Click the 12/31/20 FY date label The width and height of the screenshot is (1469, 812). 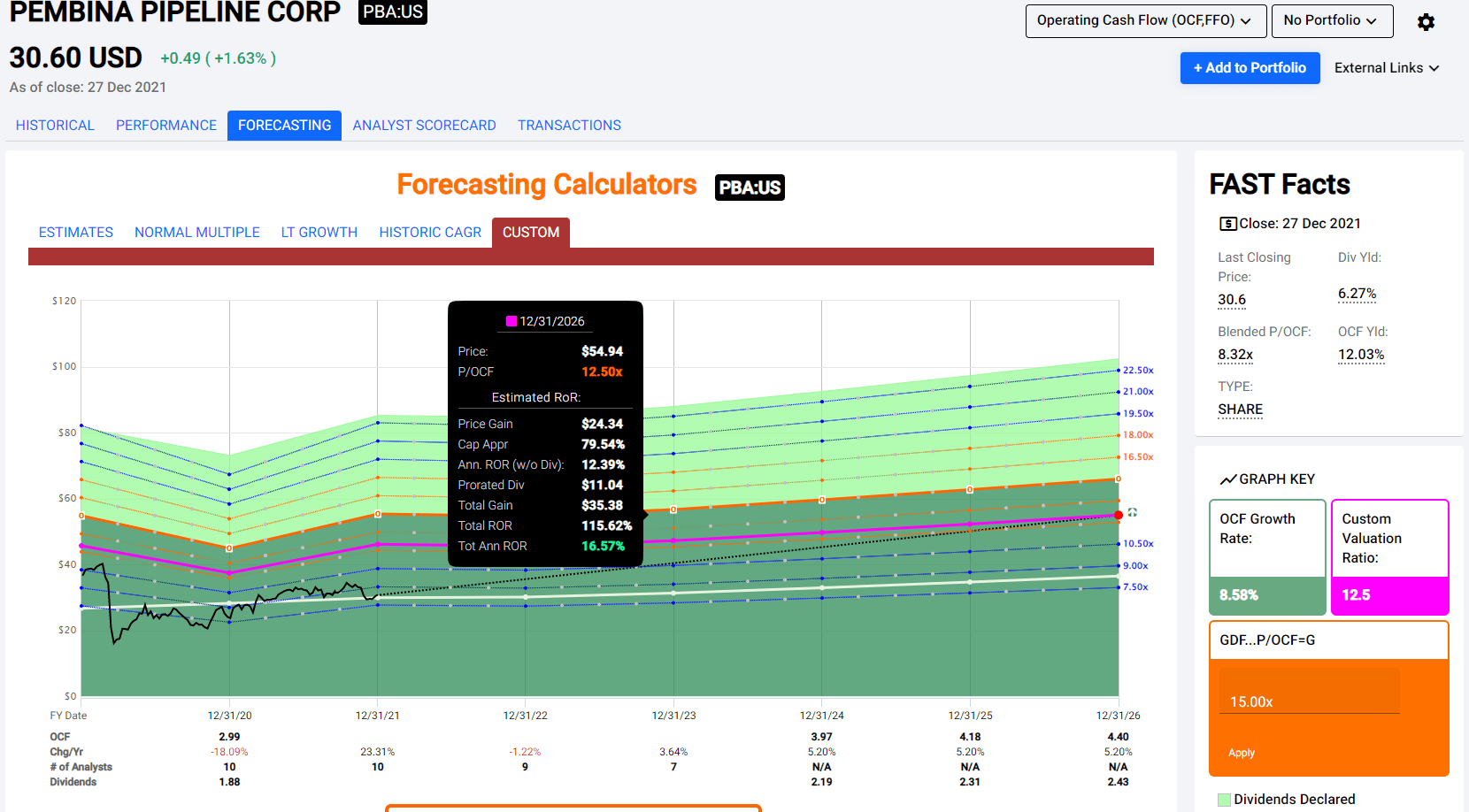click(229, 716)
